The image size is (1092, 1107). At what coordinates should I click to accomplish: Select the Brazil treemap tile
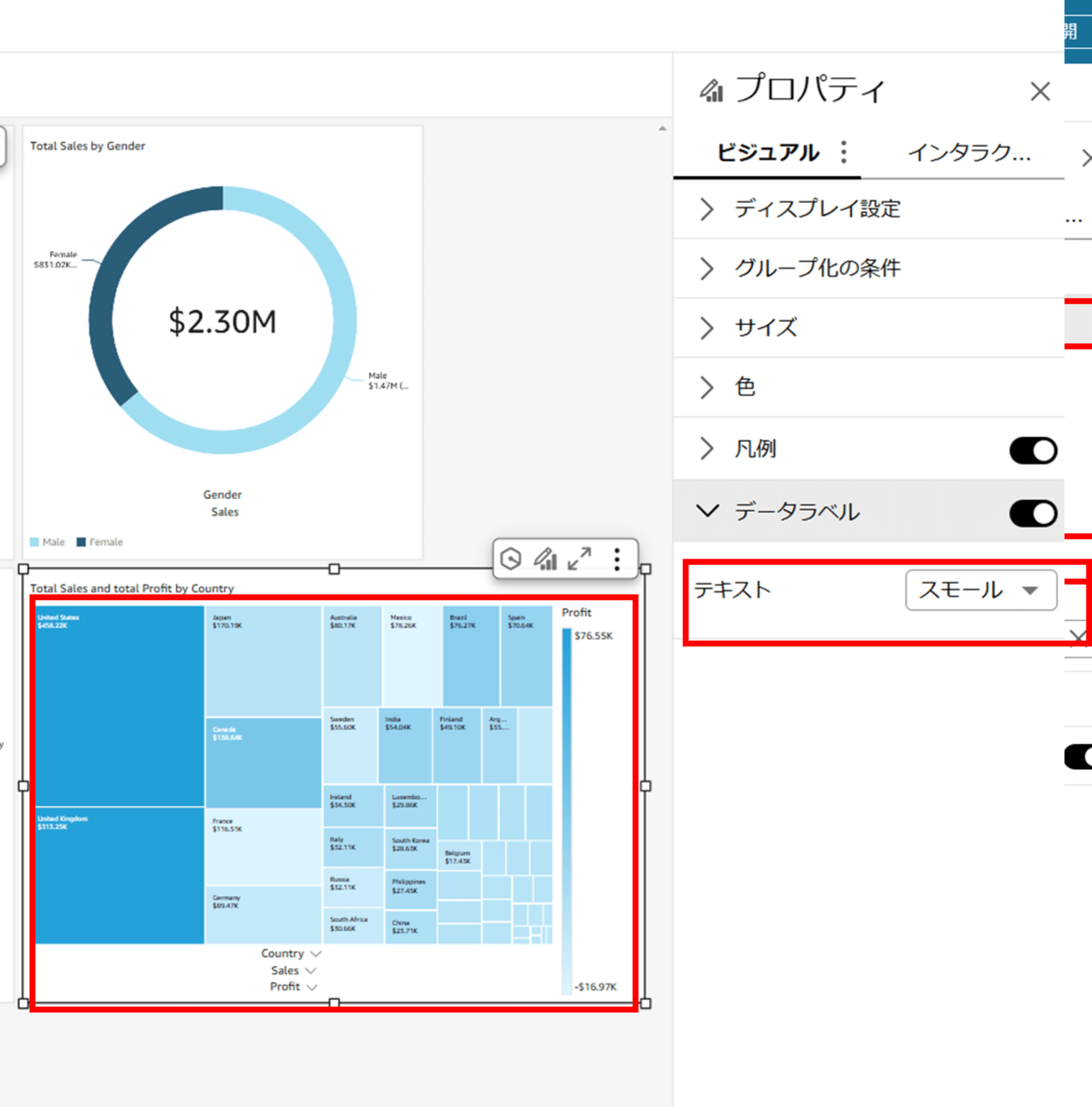click(x=470, y=656)
